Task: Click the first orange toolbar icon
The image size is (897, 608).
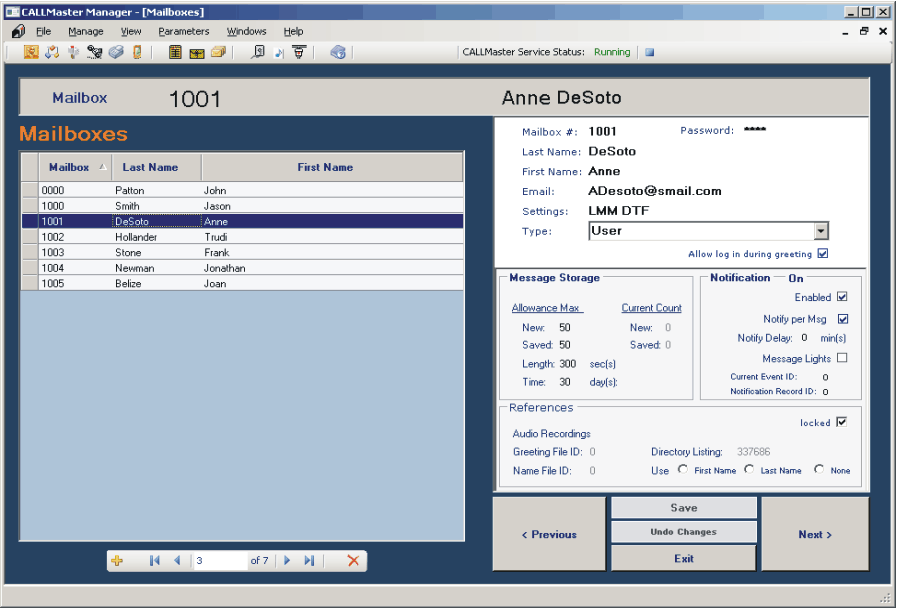Action: (x=31, y=52)
